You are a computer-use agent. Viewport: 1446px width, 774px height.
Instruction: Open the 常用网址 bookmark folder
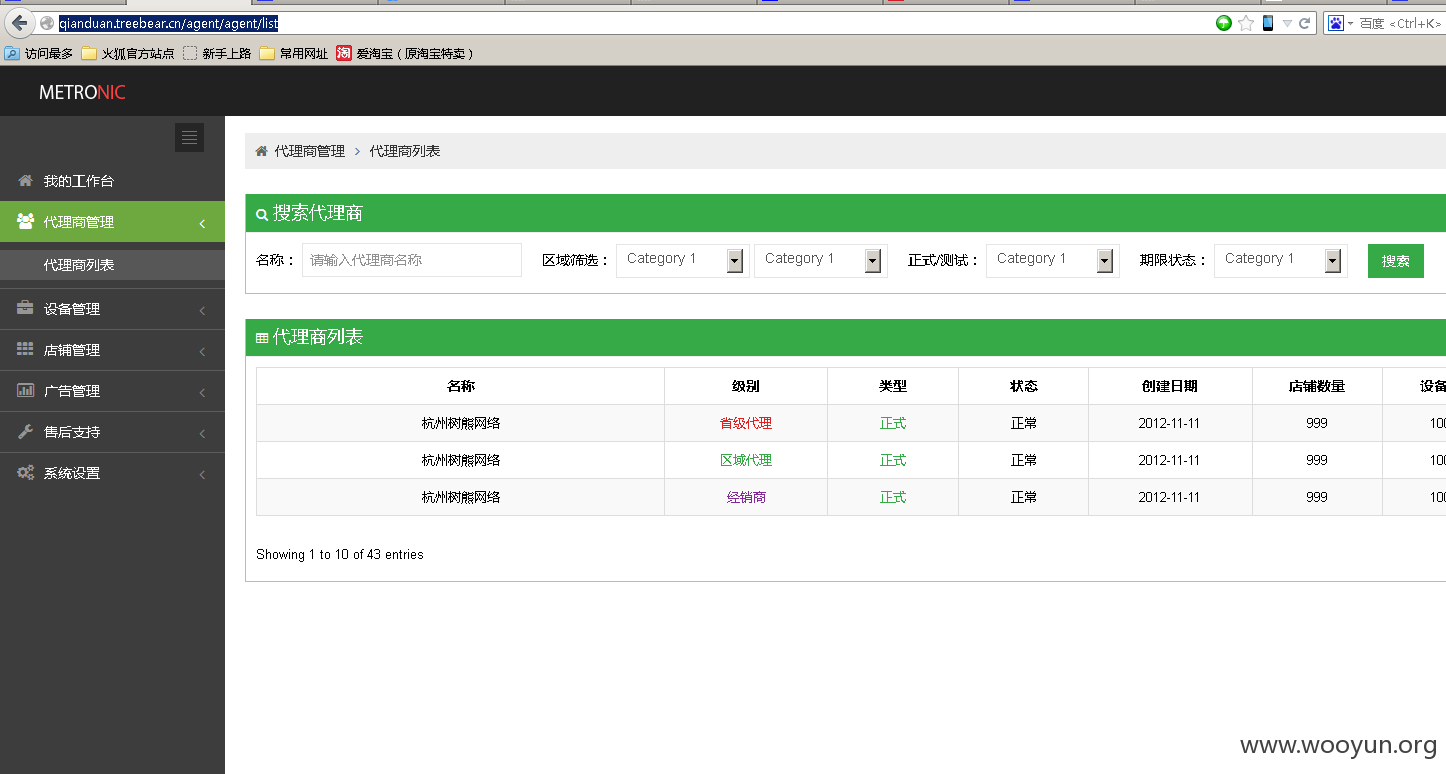coord(293,53)
